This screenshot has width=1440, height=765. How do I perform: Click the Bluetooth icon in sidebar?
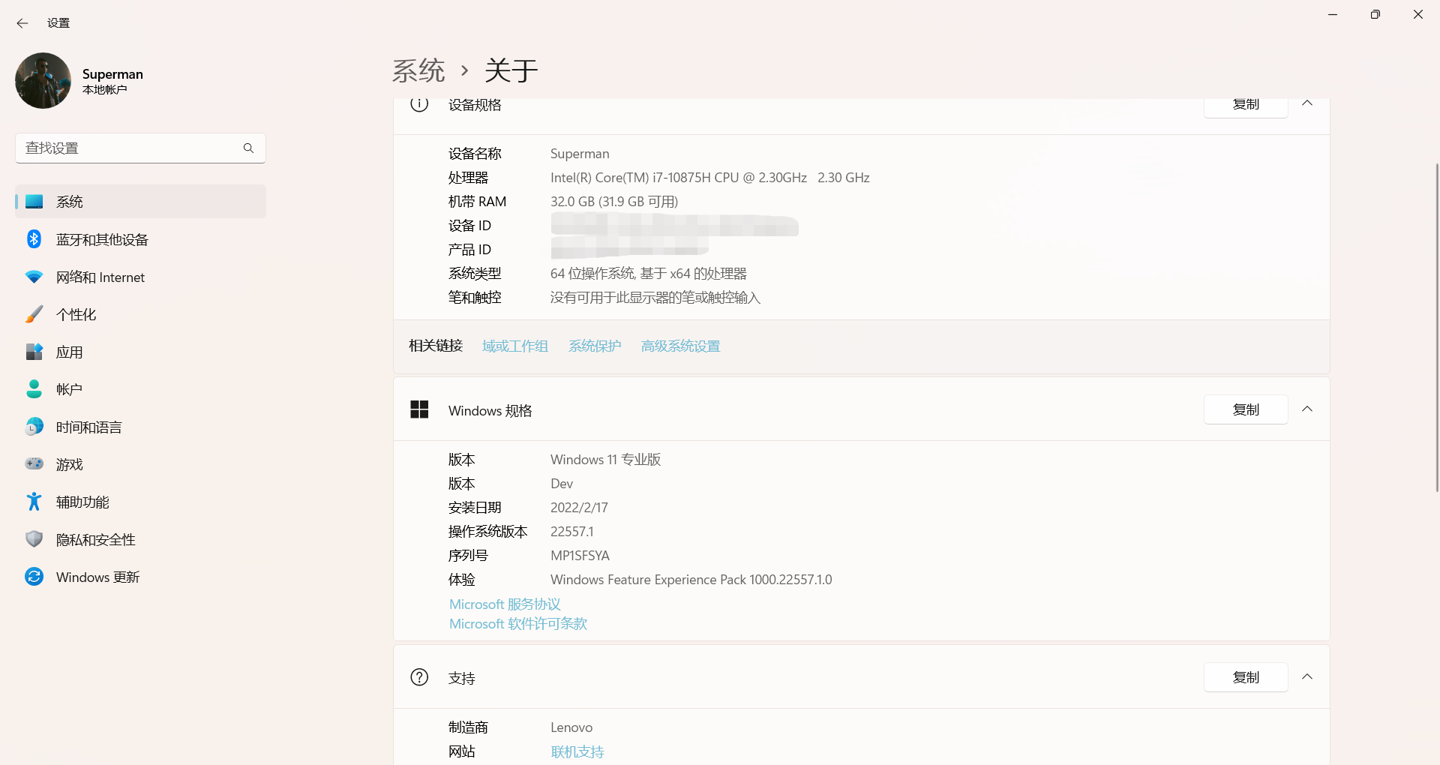click(34, 239)
